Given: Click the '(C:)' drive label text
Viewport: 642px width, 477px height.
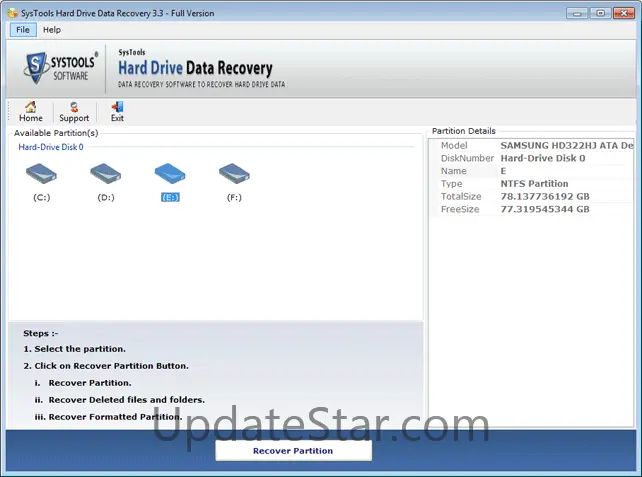Looking at the screenshot, I should point(42,197).
